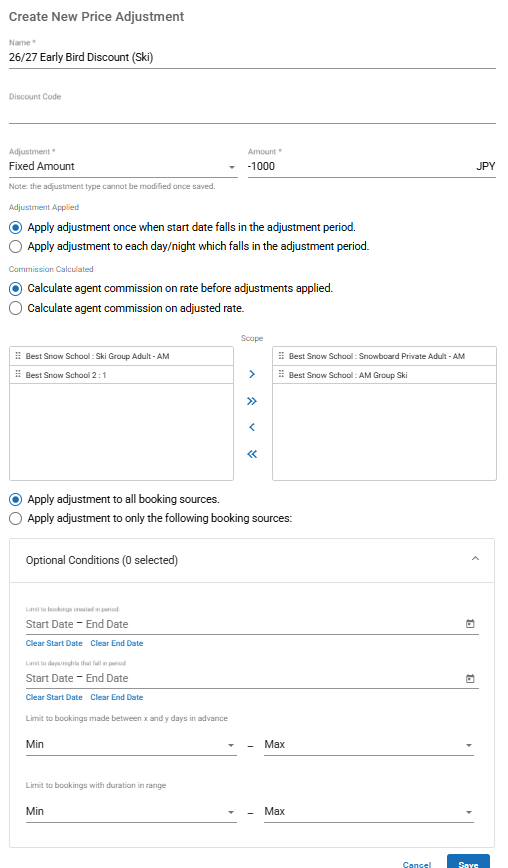Click drag handle of Snowboard Private Adult - AM
The height and width of the screenshot is (868, 508).
[281, 356]
